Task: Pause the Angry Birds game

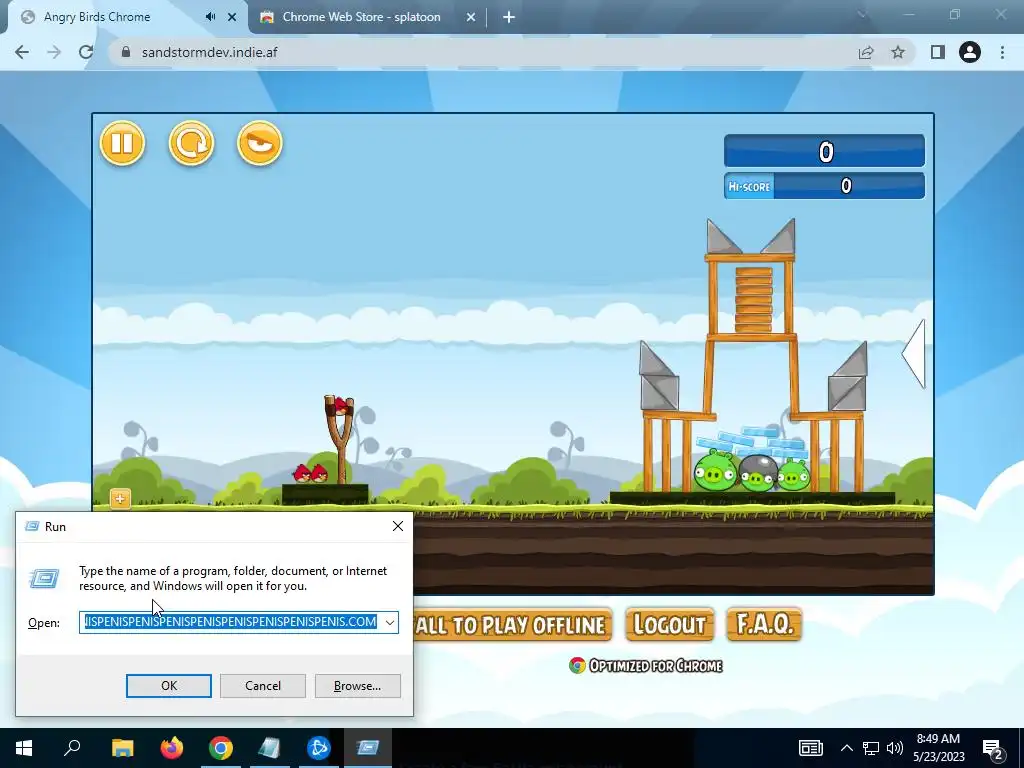Action: (122, 143)
